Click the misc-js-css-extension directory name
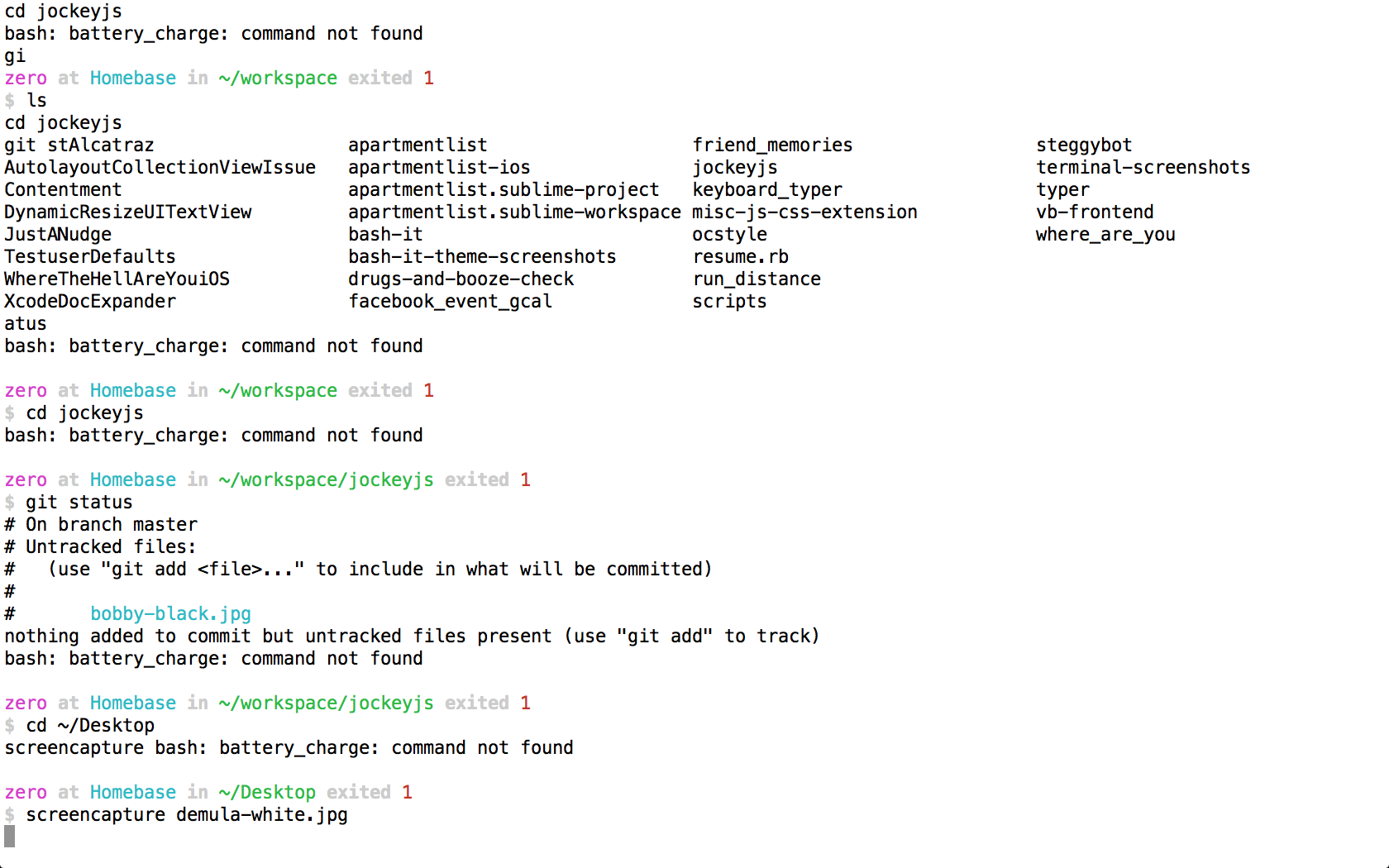The height and width of the screenshot is (868, 1389). (x=804, y=212)
